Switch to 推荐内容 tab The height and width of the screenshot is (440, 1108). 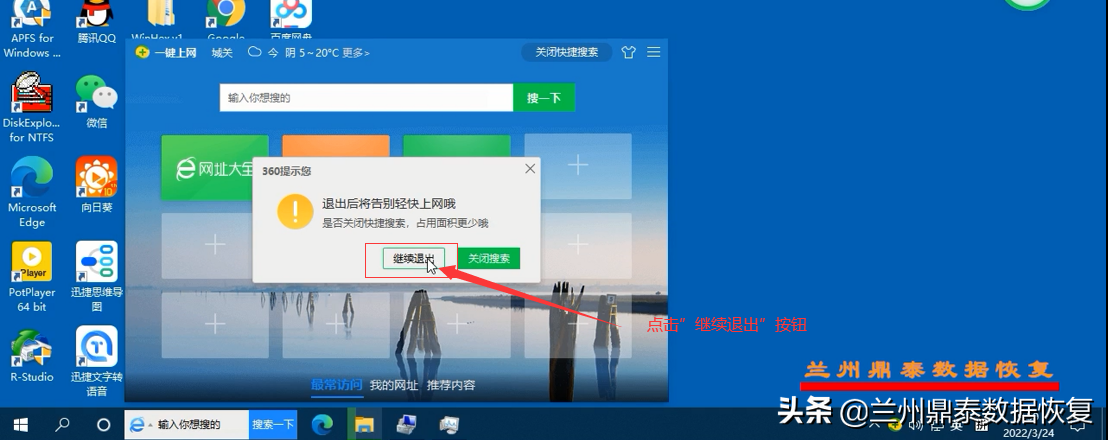point(451,386)
